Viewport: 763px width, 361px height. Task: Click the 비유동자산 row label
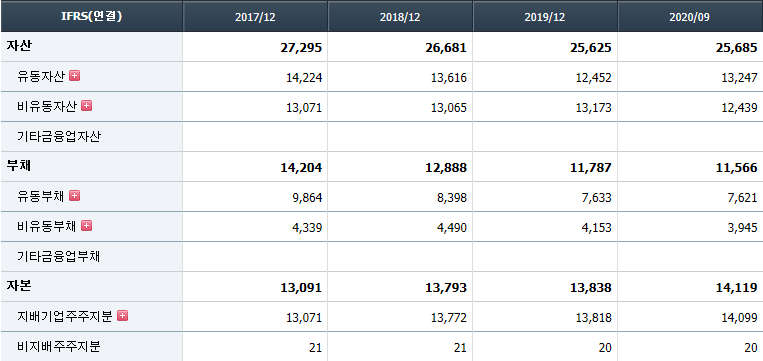coord(47,107)
